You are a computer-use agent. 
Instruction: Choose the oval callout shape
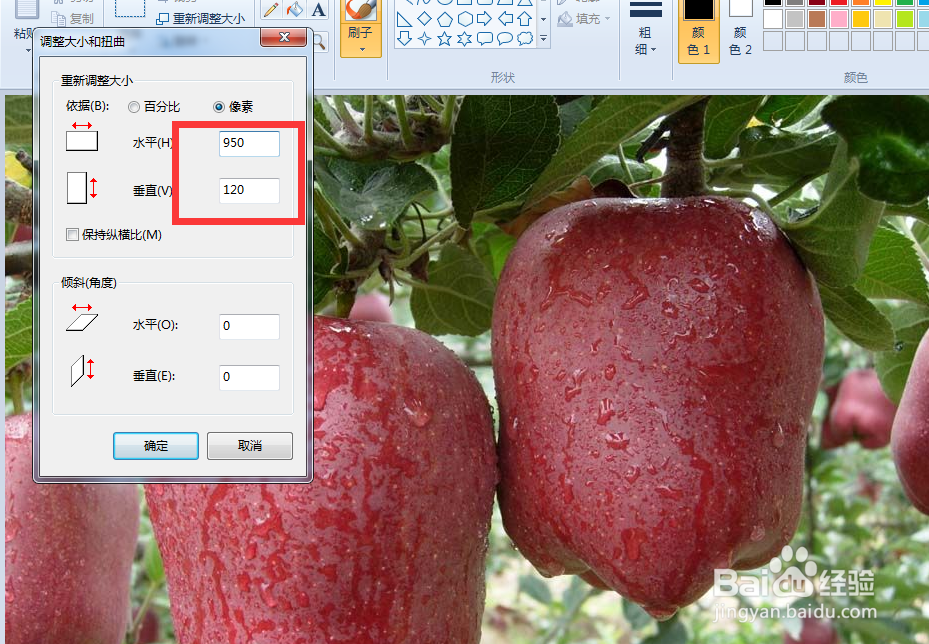(x=505, y=39)
